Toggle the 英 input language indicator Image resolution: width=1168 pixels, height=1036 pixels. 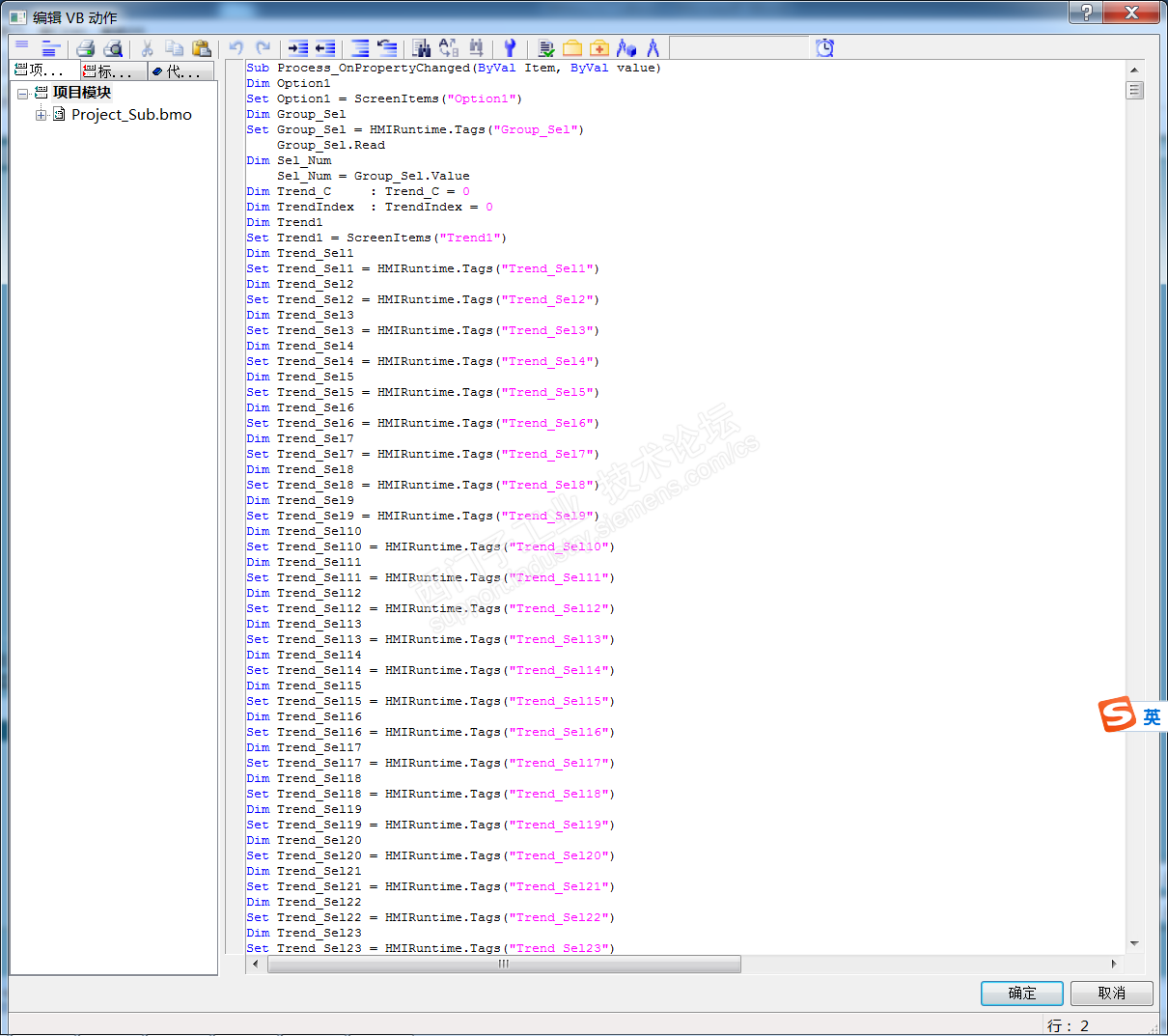1152,717
